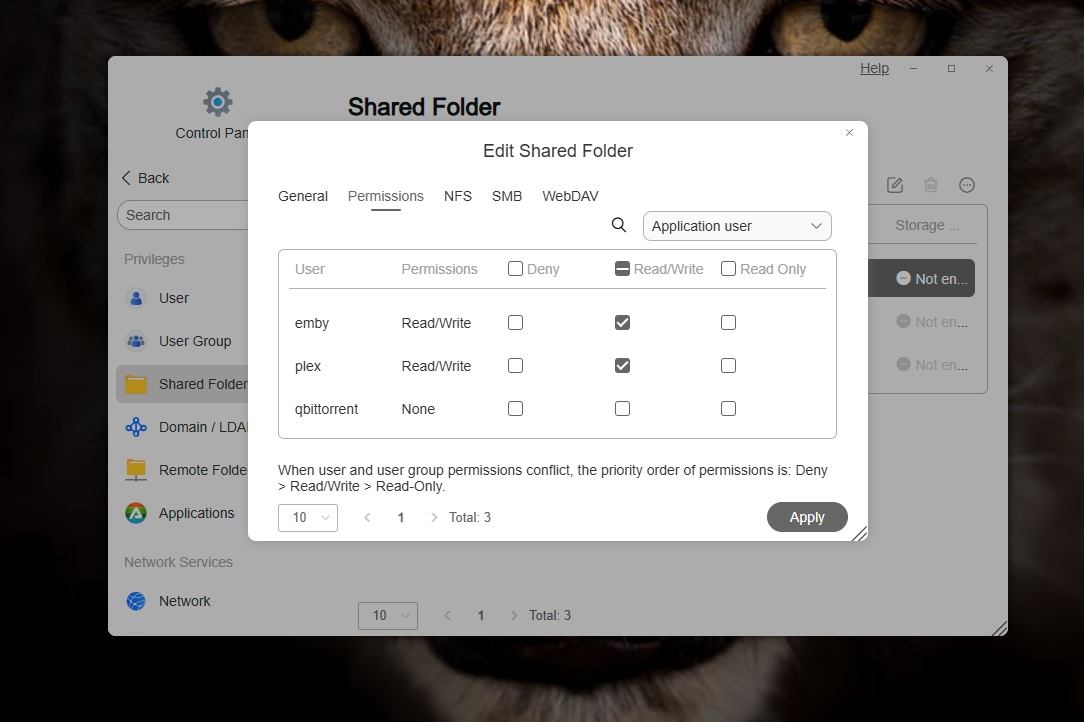The image size is (1084, 722).
Task: Click second row Not en... status
Action: pyautogui.click(x=932, y=322)
